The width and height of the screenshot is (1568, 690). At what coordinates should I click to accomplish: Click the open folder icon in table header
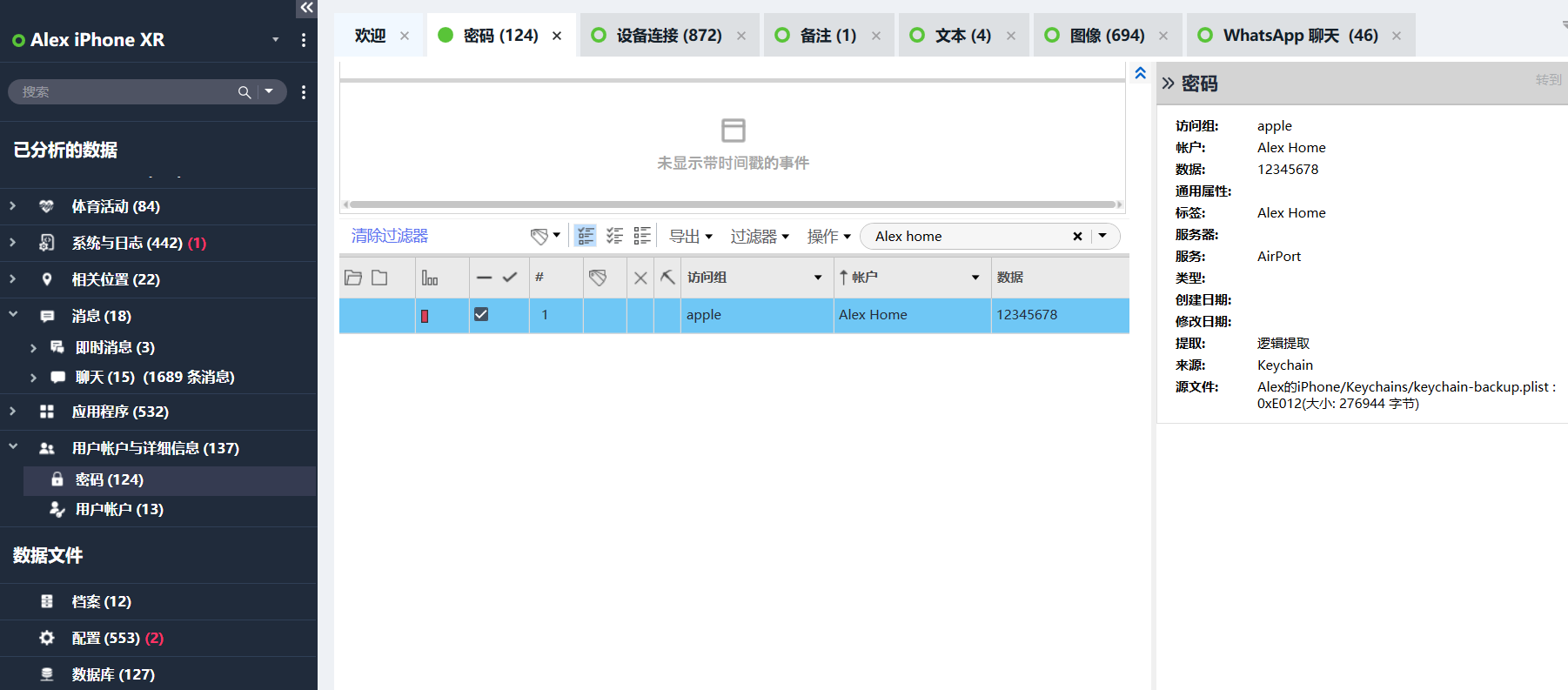point(353,278)
